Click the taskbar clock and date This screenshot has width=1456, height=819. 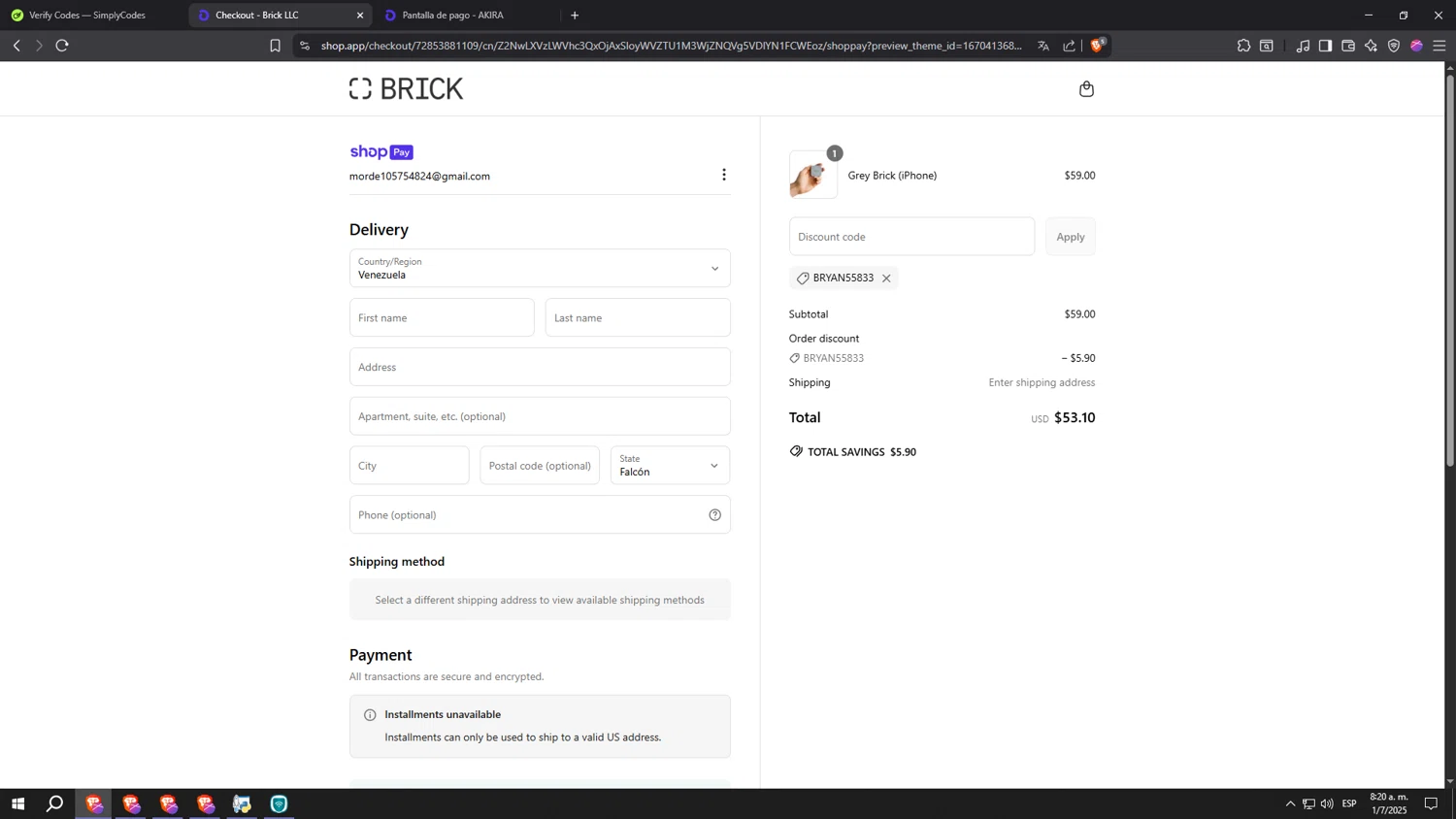1389,803
